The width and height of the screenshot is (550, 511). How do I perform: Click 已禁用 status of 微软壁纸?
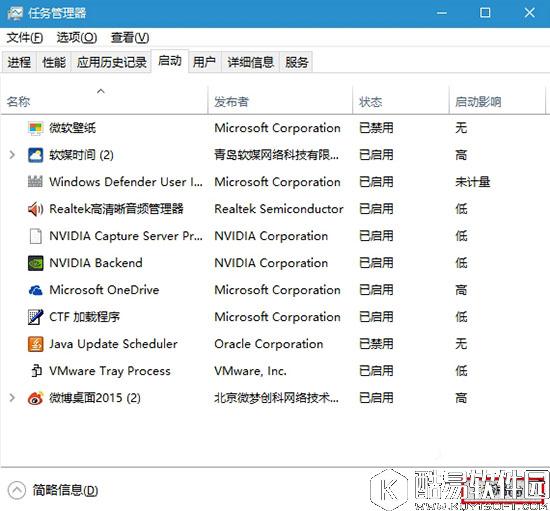[376, 128]
